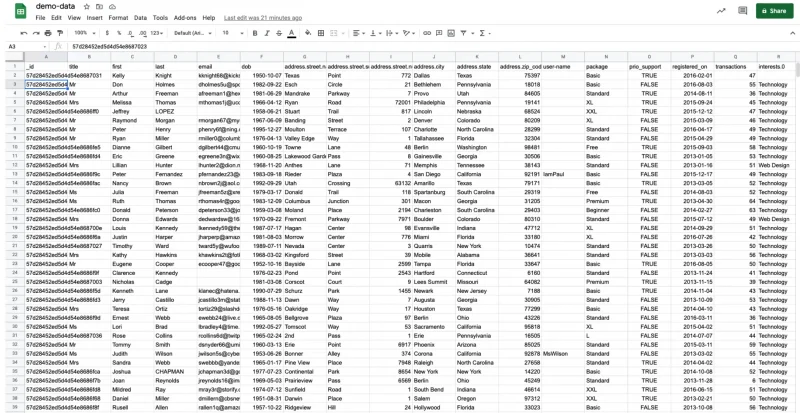Open the Format menu
Image resolution: width=800 pixels, height=413 pixels.
[118, 18]
